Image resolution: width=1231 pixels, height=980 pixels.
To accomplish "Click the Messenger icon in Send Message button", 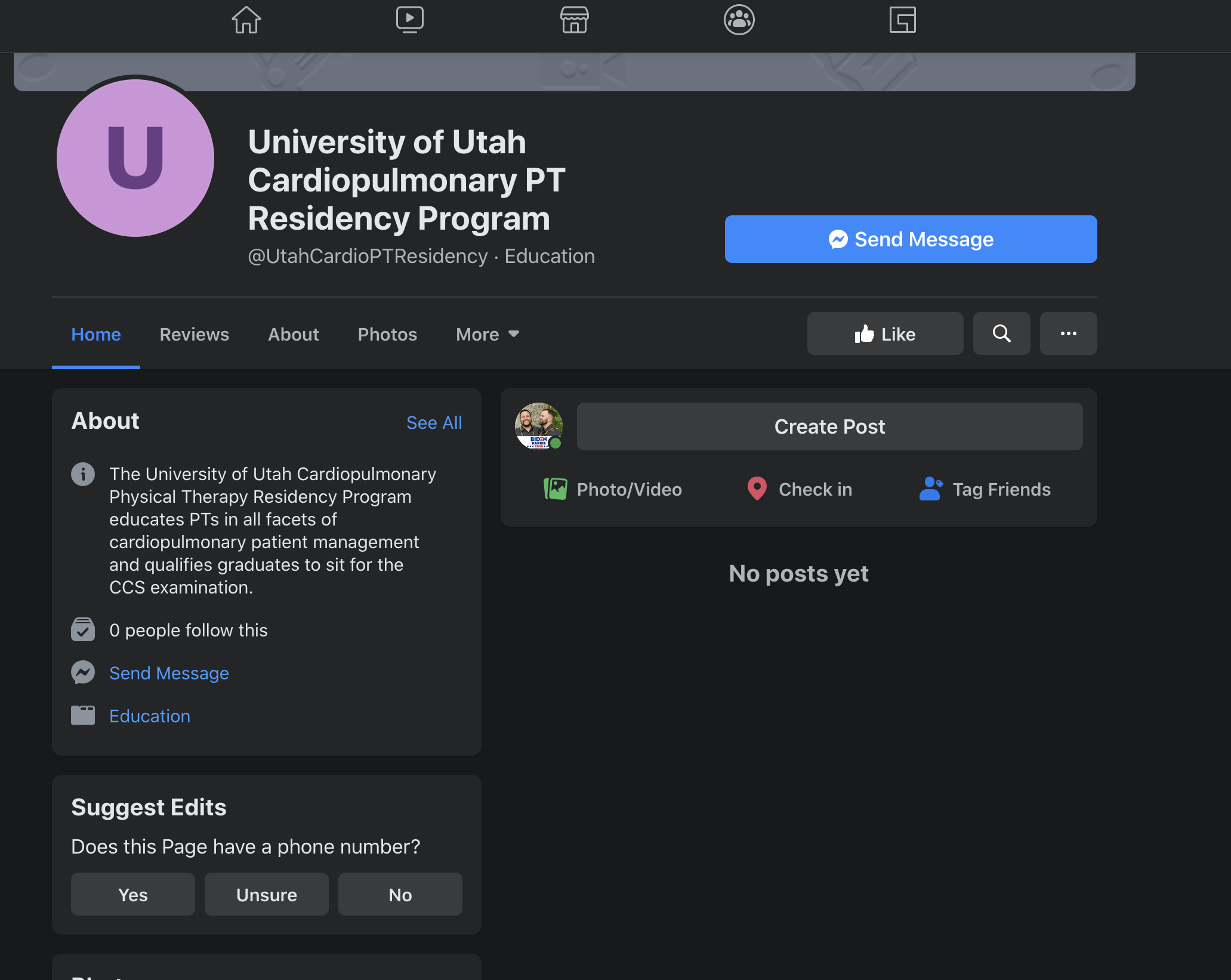I will click(838, 239).
